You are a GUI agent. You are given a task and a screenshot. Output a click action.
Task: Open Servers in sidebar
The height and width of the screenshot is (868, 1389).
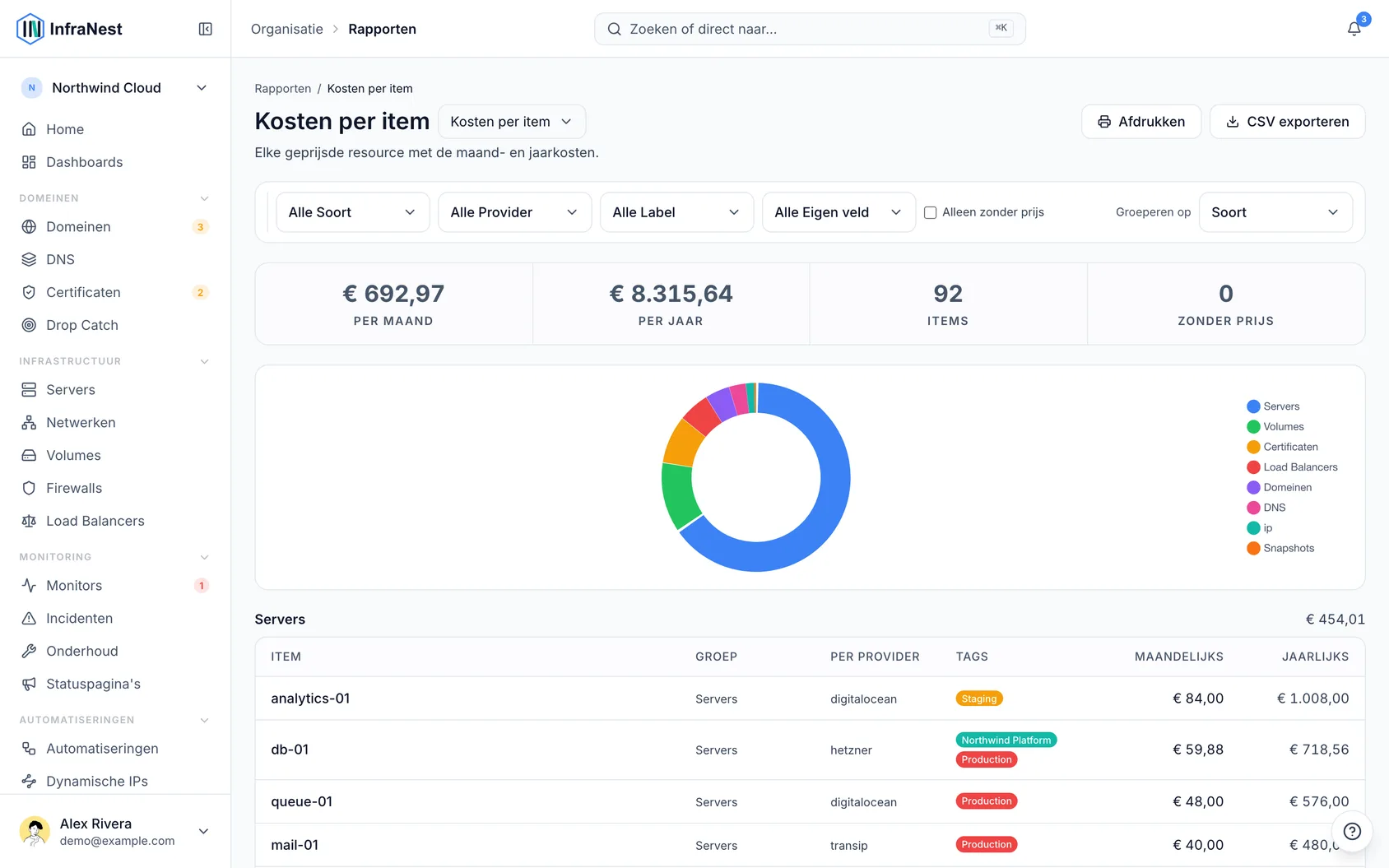(115, 389)
